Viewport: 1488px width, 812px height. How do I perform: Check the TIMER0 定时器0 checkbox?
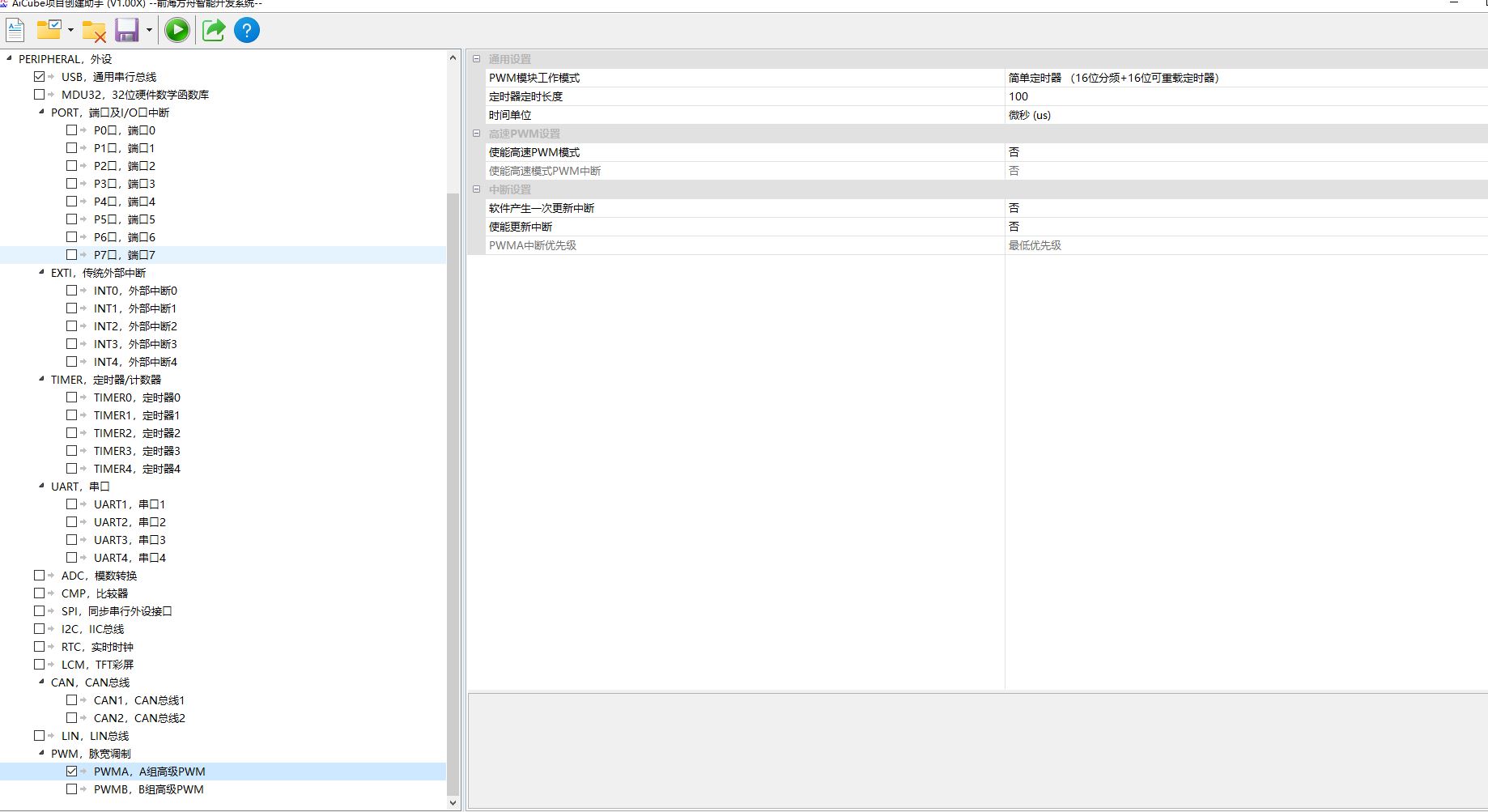coord(72,397)
